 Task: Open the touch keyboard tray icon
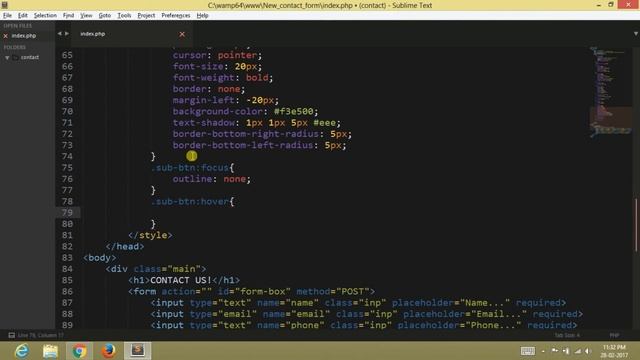click(x=527, y=351)
